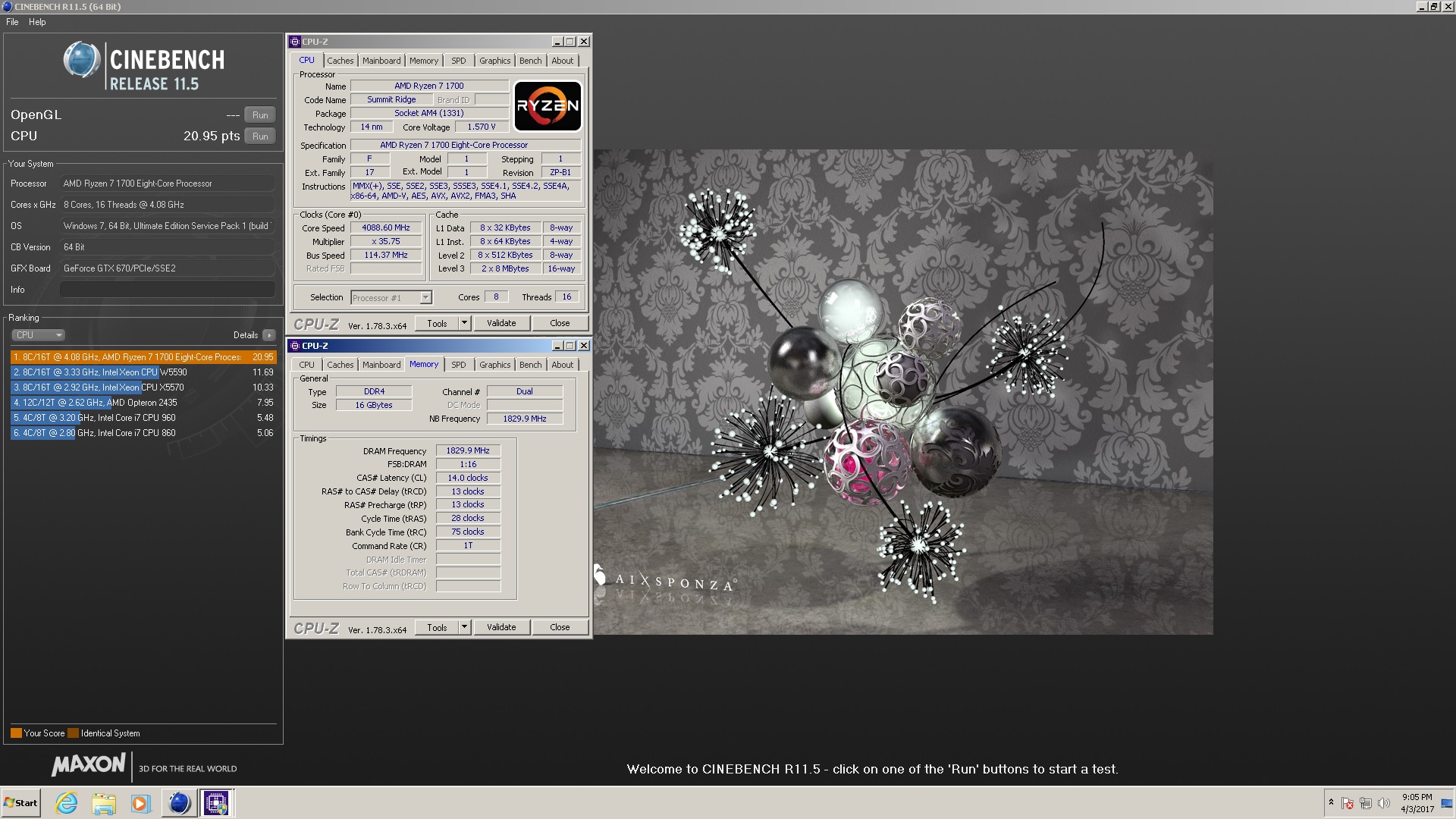Click the Core Voltage value 1.570 V
This screenshot has width=1456, height=819.
coord(482,127)
